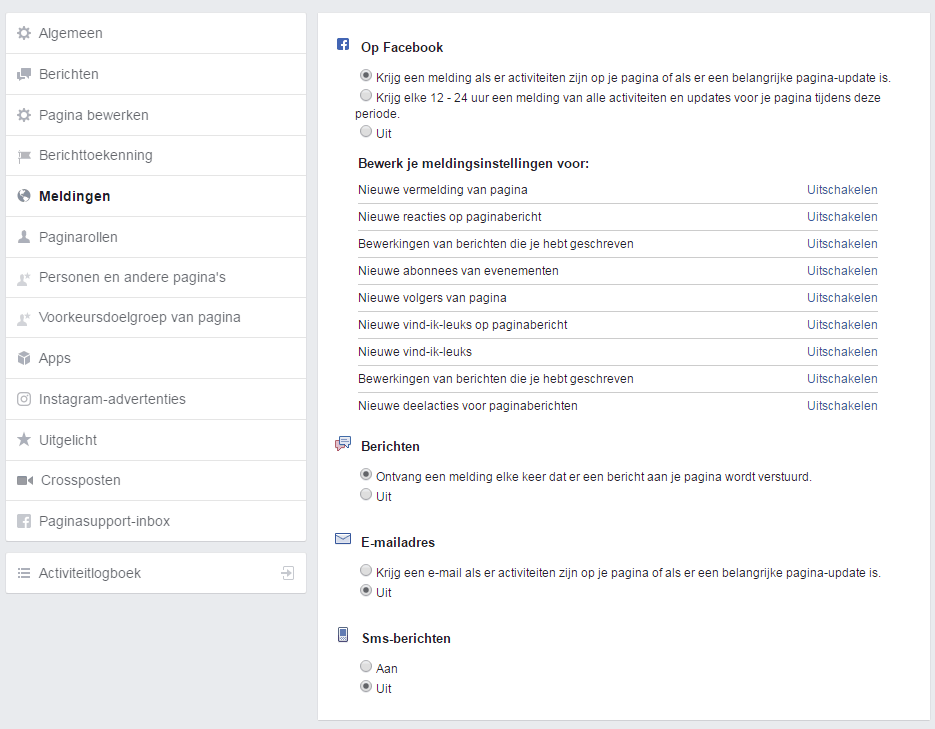Image resolution: width=935 pixels, height=729 pixels.
Task: Select the megaphone icon beside Berichten
Action: pyautogui.click(x=23, y=73)
